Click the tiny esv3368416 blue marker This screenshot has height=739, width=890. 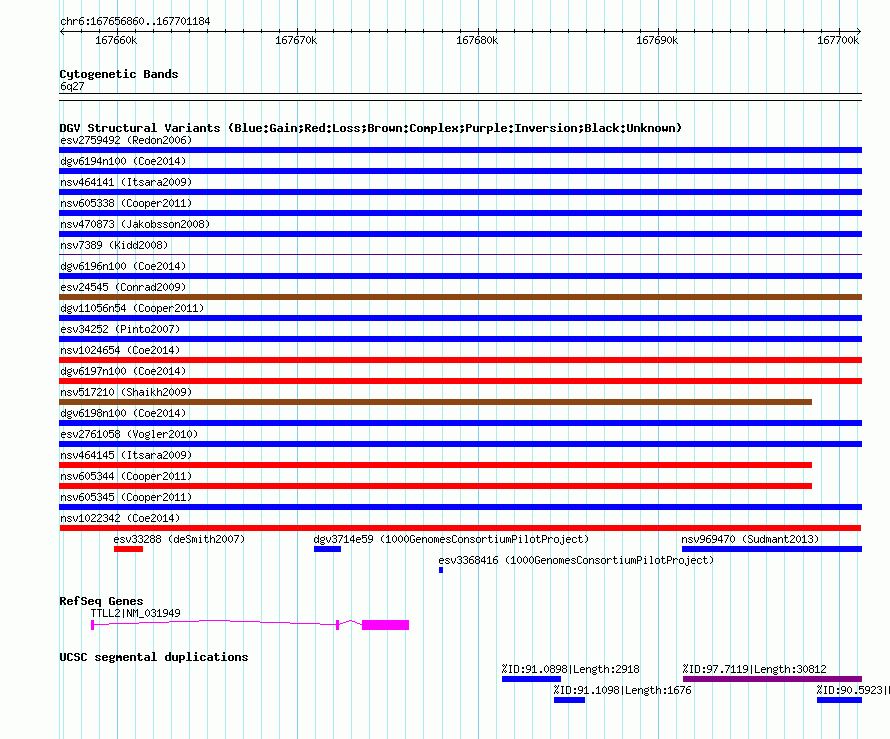tap(440, 570)
